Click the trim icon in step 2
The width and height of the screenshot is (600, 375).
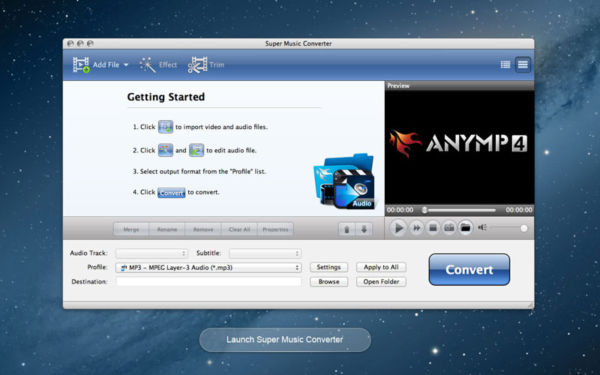(196, 150)
